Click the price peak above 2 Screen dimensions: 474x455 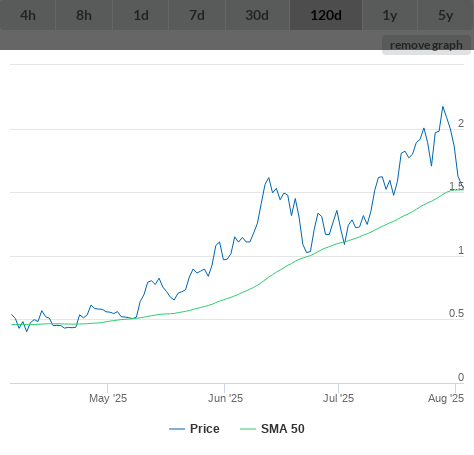coord(443,107)
